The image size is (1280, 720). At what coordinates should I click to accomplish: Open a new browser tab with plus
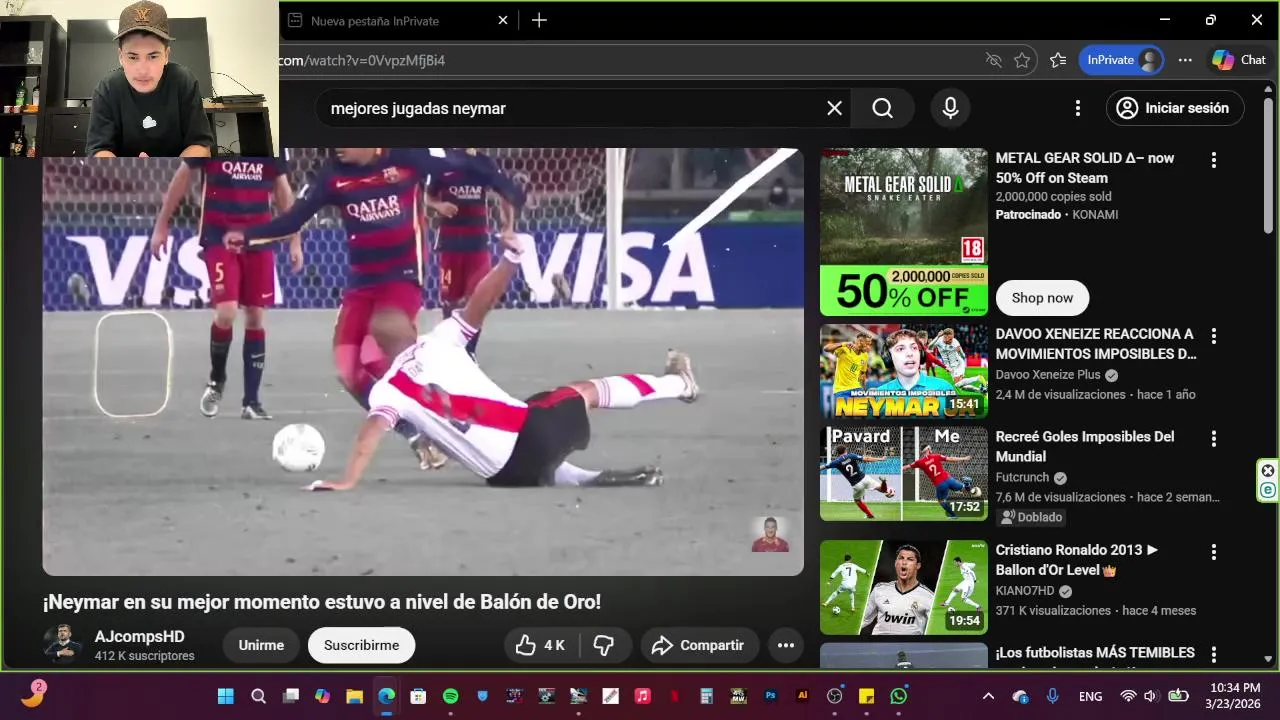pos(539,20)
